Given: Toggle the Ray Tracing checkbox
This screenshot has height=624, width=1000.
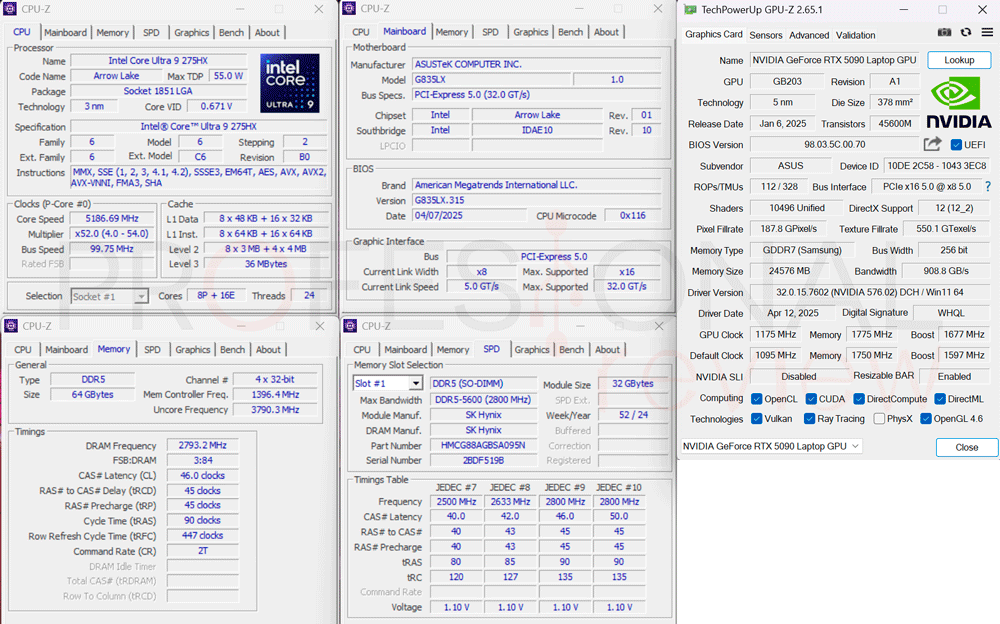Looking at the screenshot, I should [810, 419].
